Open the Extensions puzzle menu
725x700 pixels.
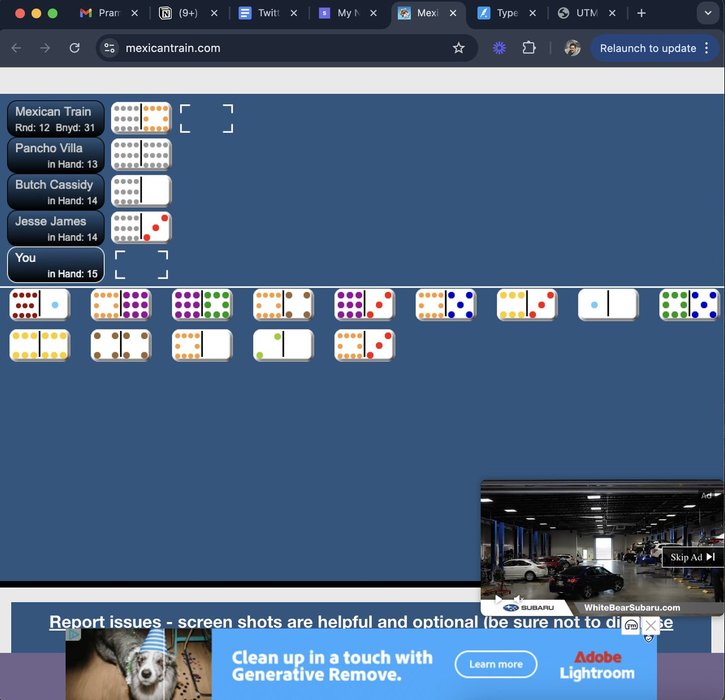[x=528, y=48]
